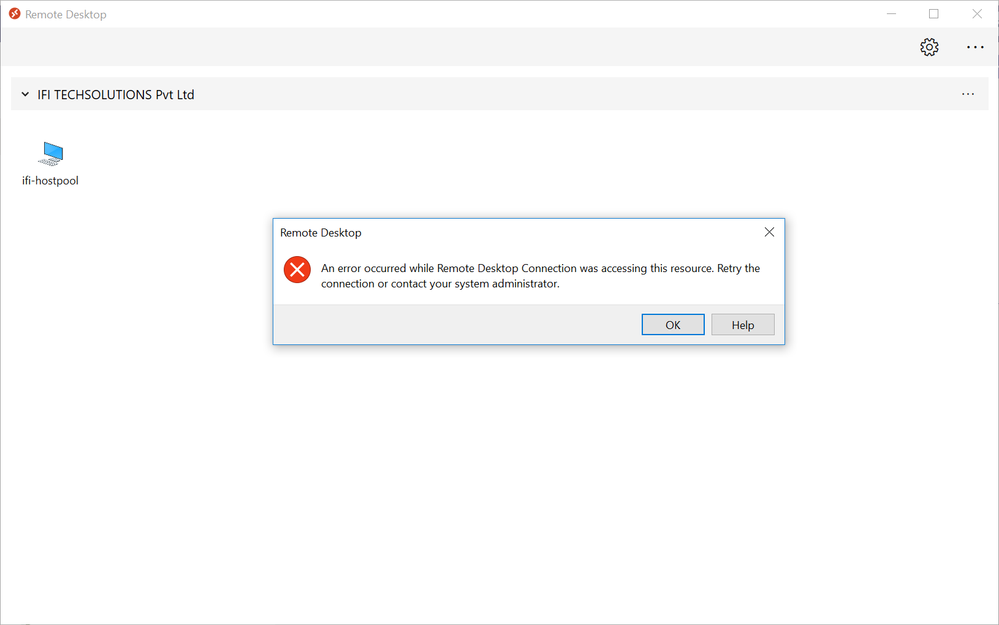
Task: Maximize the Remote Desktop window
Action: (933, 13)
